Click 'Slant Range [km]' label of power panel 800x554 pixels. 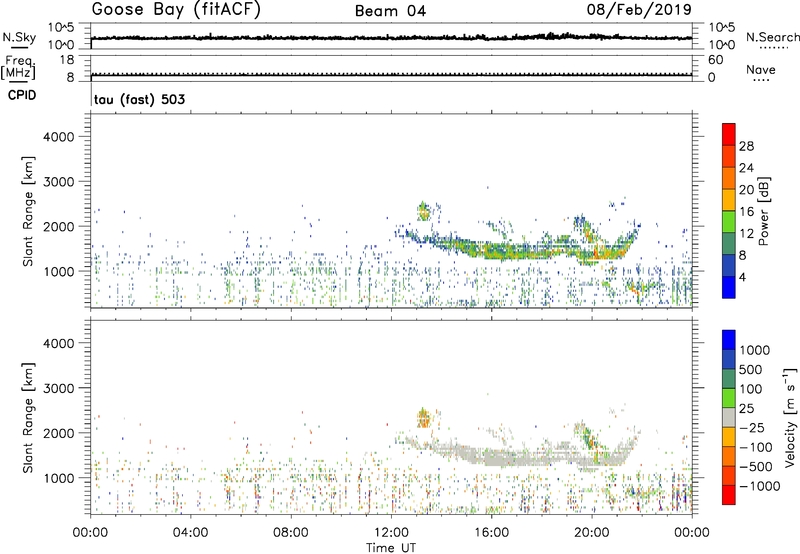tap(28, 211)
